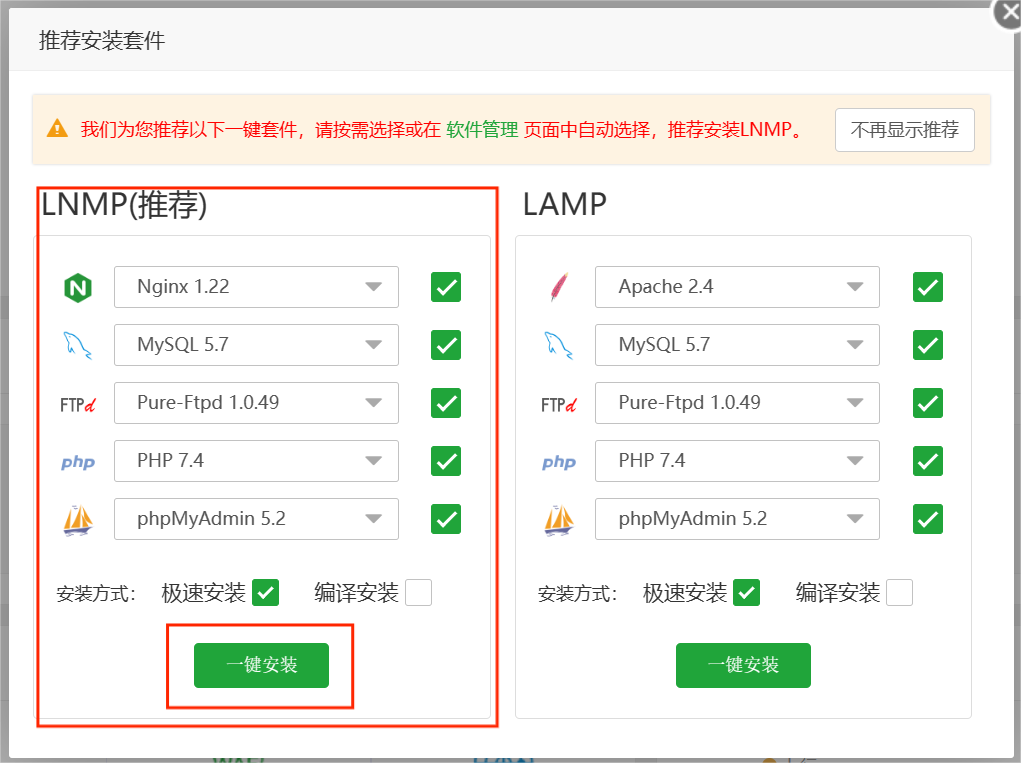Click 一键安装 button under LAMP
The height and width of the screenshot is (763, 1021).
click(x=743, y=665)
